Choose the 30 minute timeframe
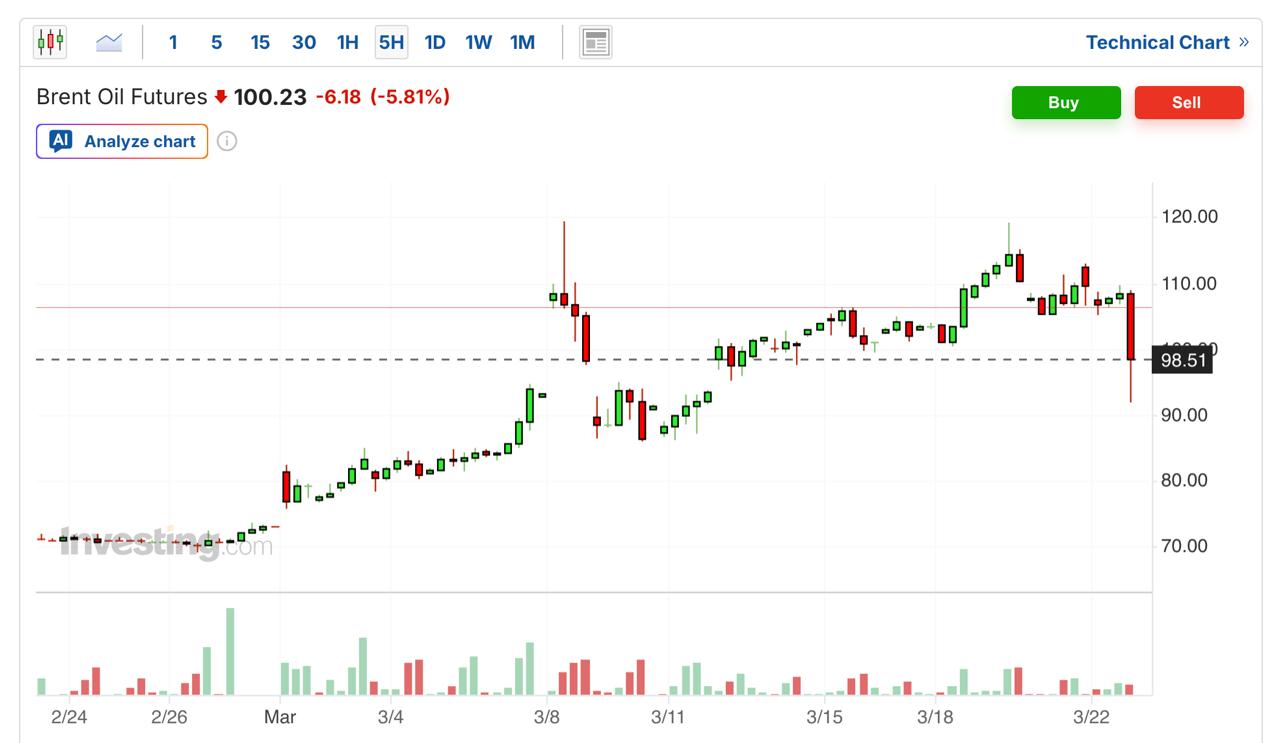 tap(304, 42)
